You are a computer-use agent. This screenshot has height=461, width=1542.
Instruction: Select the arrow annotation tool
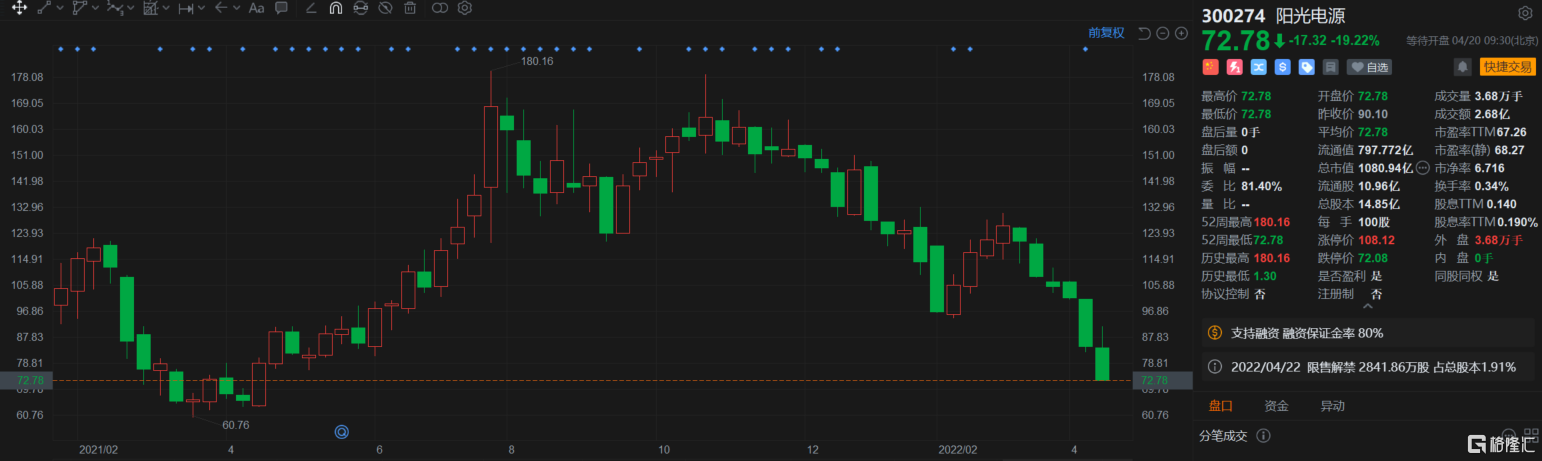(x=220, y=8)
